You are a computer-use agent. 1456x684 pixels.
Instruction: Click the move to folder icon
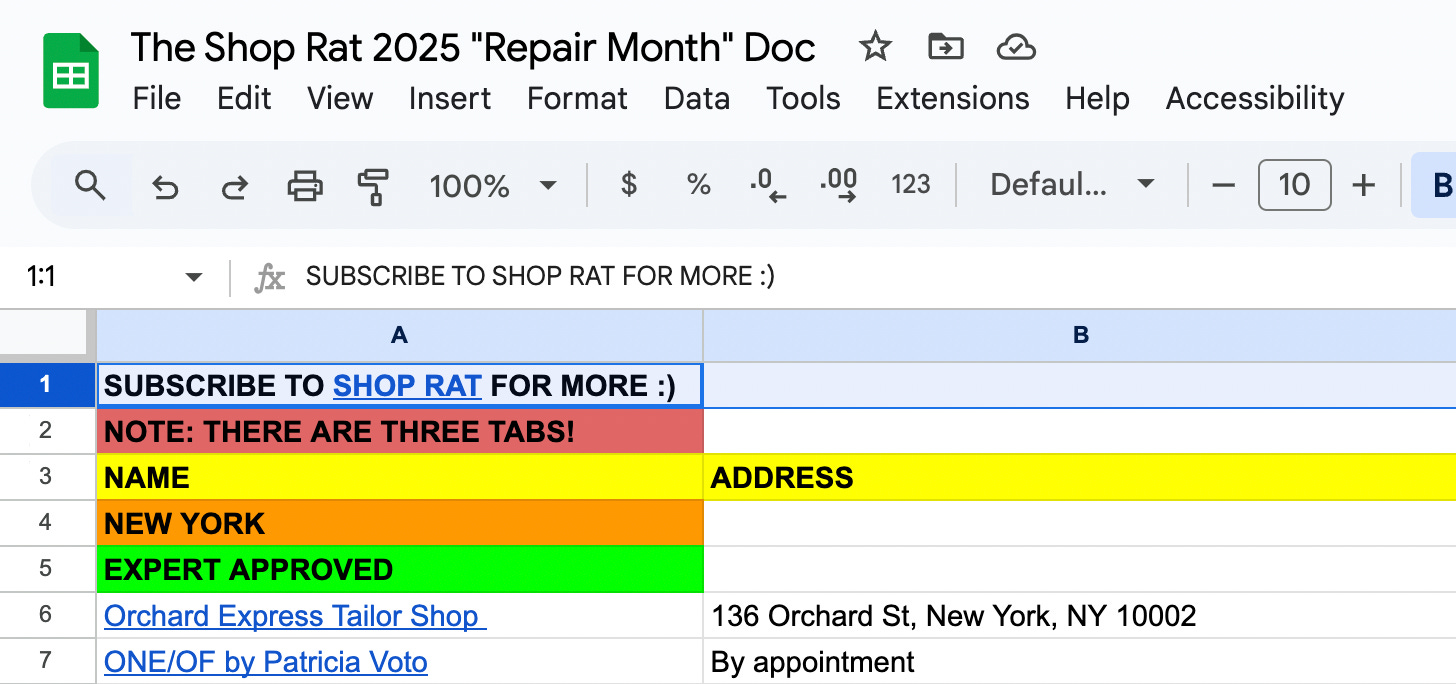[945, 47]
